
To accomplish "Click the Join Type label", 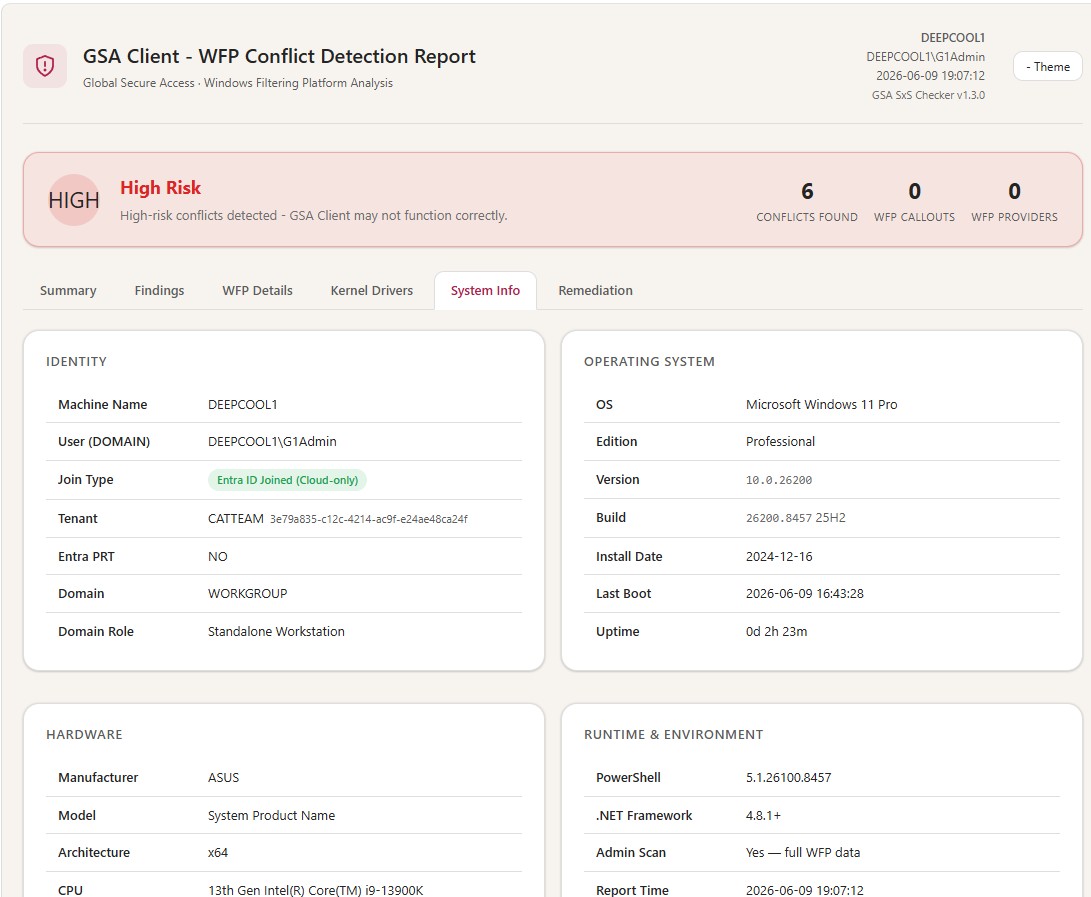I will pos(86,479).
